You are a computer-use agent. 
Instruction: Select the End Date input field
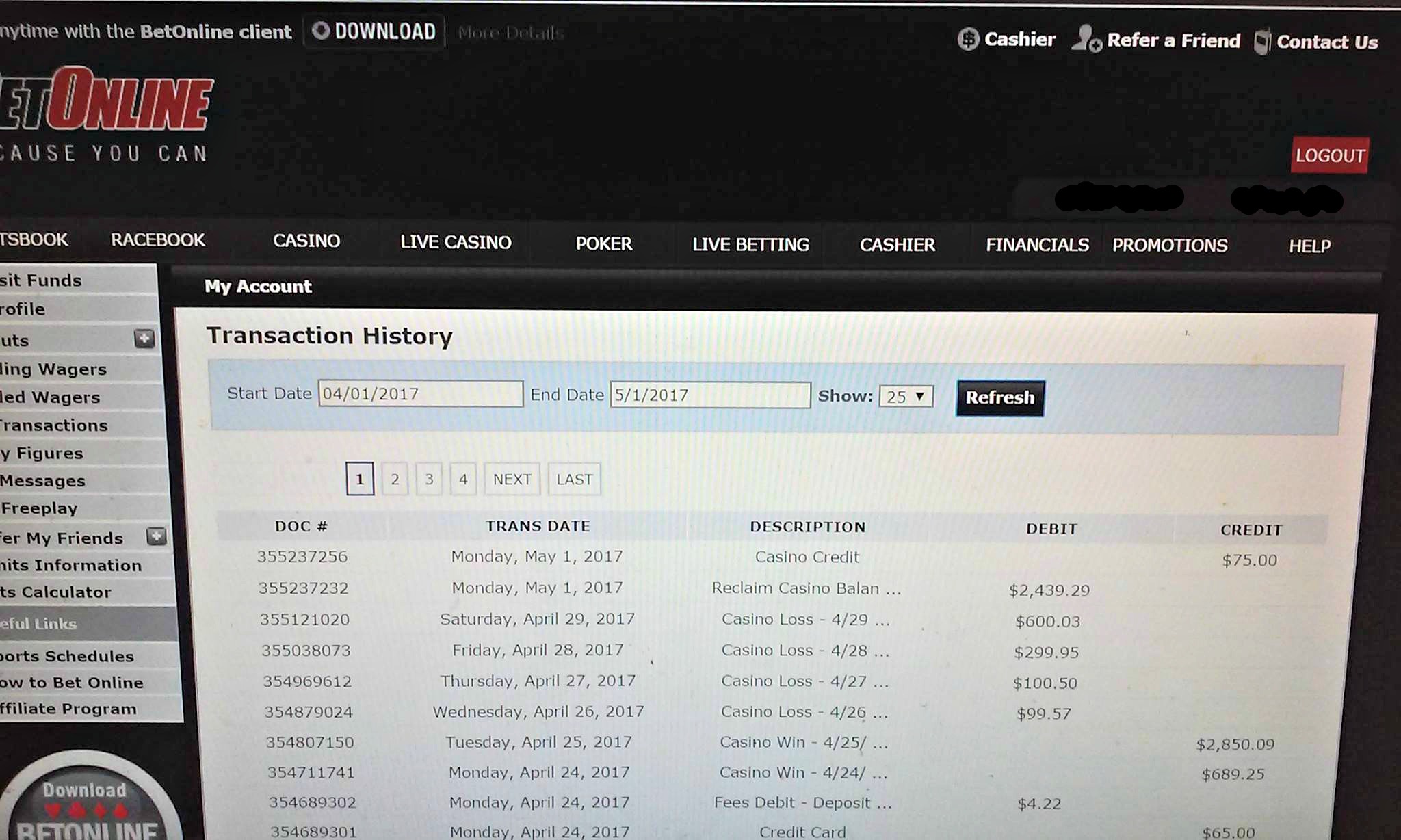pos(710,394)
